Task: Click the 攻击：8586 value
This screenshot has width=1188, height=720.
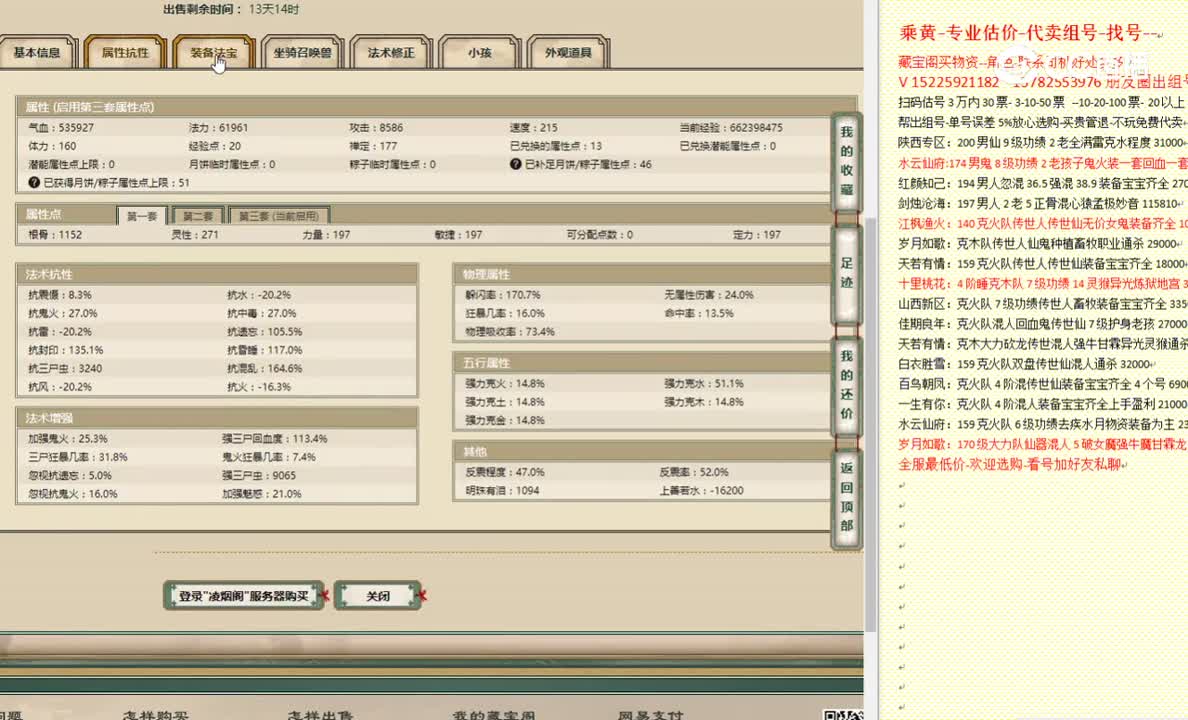Action: 376,127
